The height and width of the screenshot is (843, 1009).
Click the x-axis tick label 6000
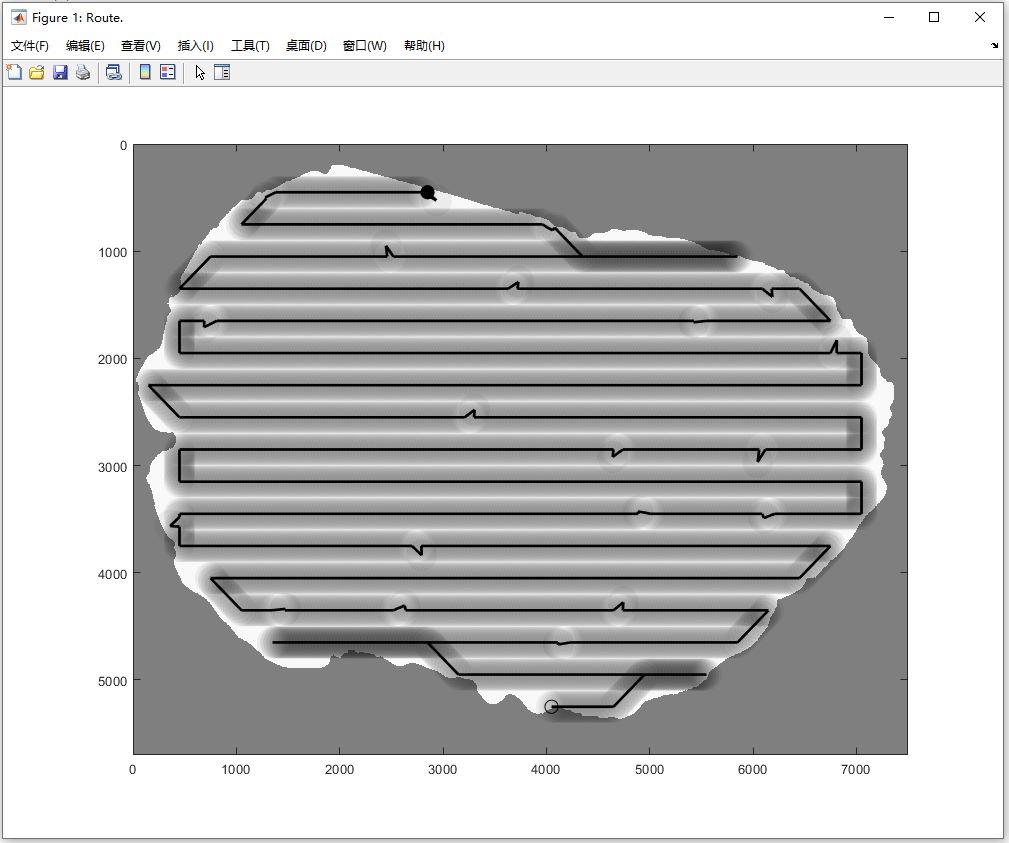click(752, 770)
